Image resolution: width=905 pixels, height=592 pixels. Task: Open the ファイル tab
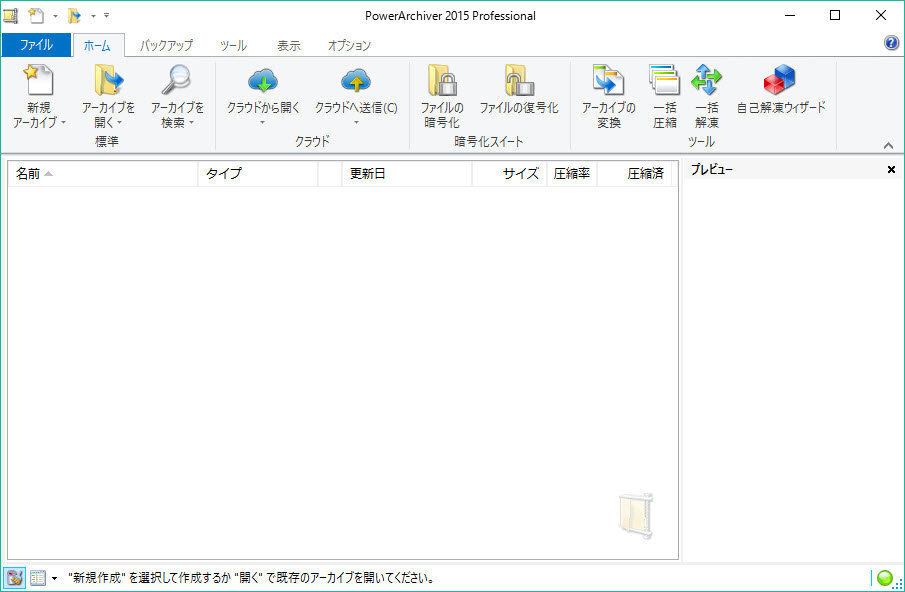(36, 45)
